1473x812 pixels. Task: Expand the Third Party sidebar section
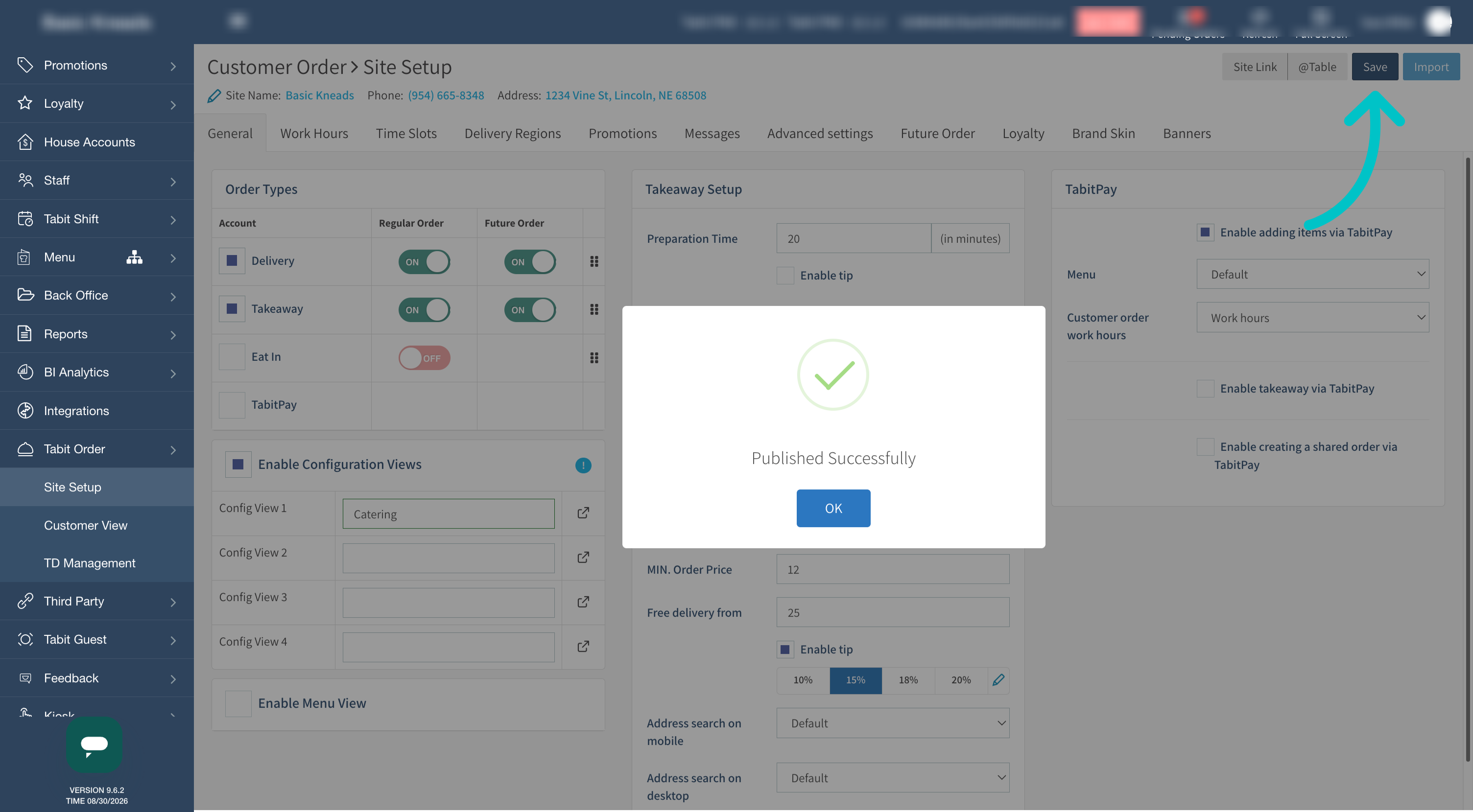[x=96, y=601]
